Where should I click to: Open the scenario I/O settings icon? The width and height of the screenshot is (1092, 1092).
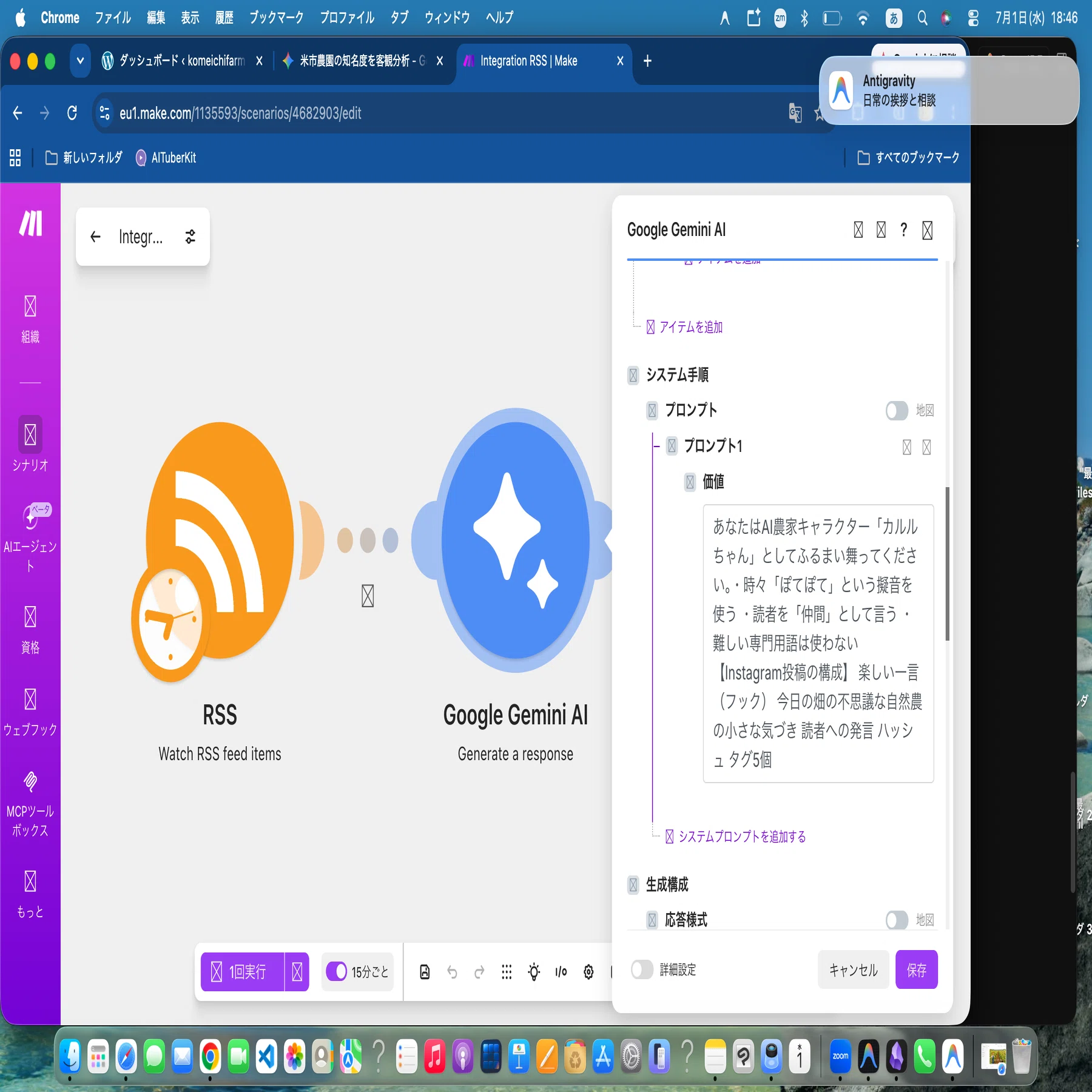click(x=561, y=972)
